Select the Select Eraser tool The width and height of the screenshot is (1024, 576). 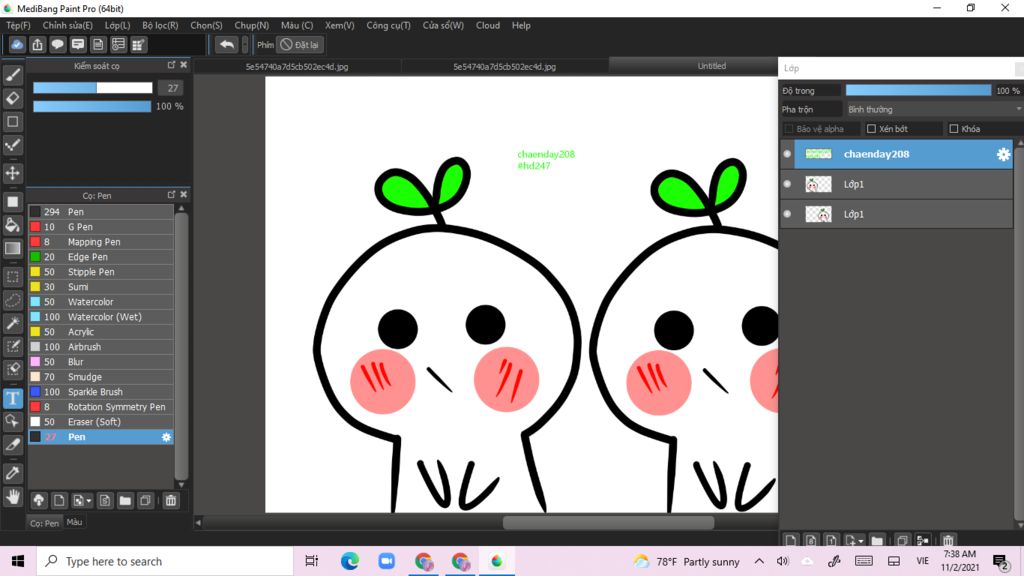pos(12,369)
